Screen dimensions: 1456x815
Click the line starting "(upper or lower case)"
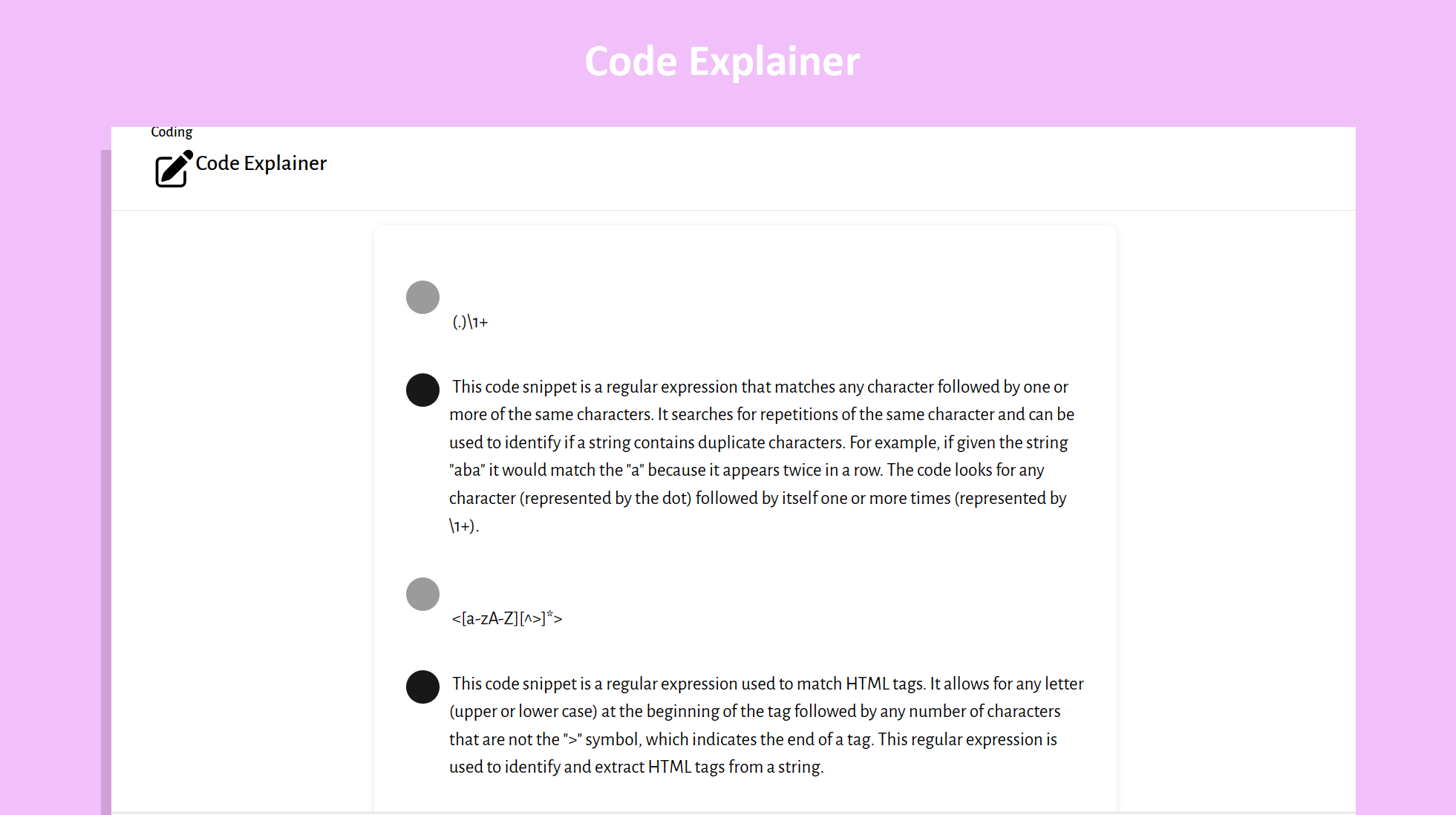click(754, 711)
